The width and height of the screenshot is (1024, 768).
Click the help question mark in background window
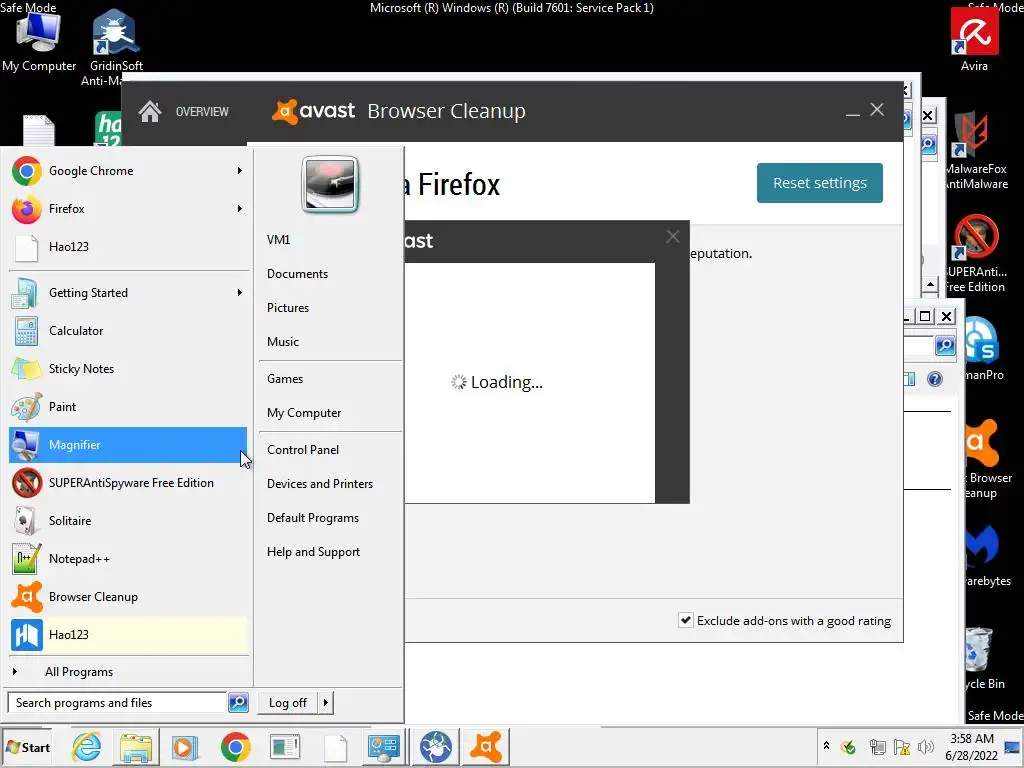[935, 379]
